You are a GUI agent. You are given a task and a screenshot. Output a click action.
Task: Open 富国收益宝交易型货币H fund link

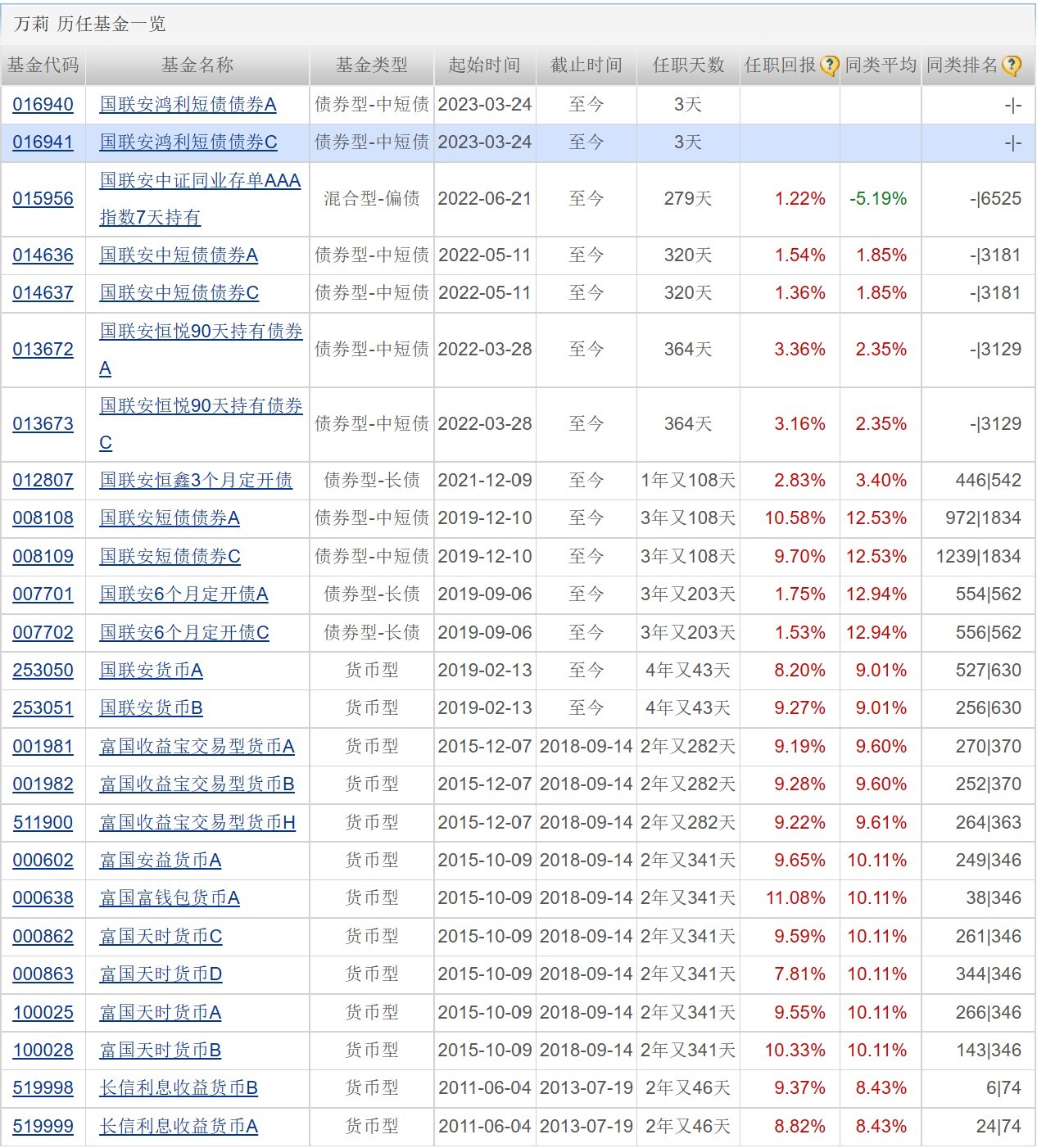[197, 823]
